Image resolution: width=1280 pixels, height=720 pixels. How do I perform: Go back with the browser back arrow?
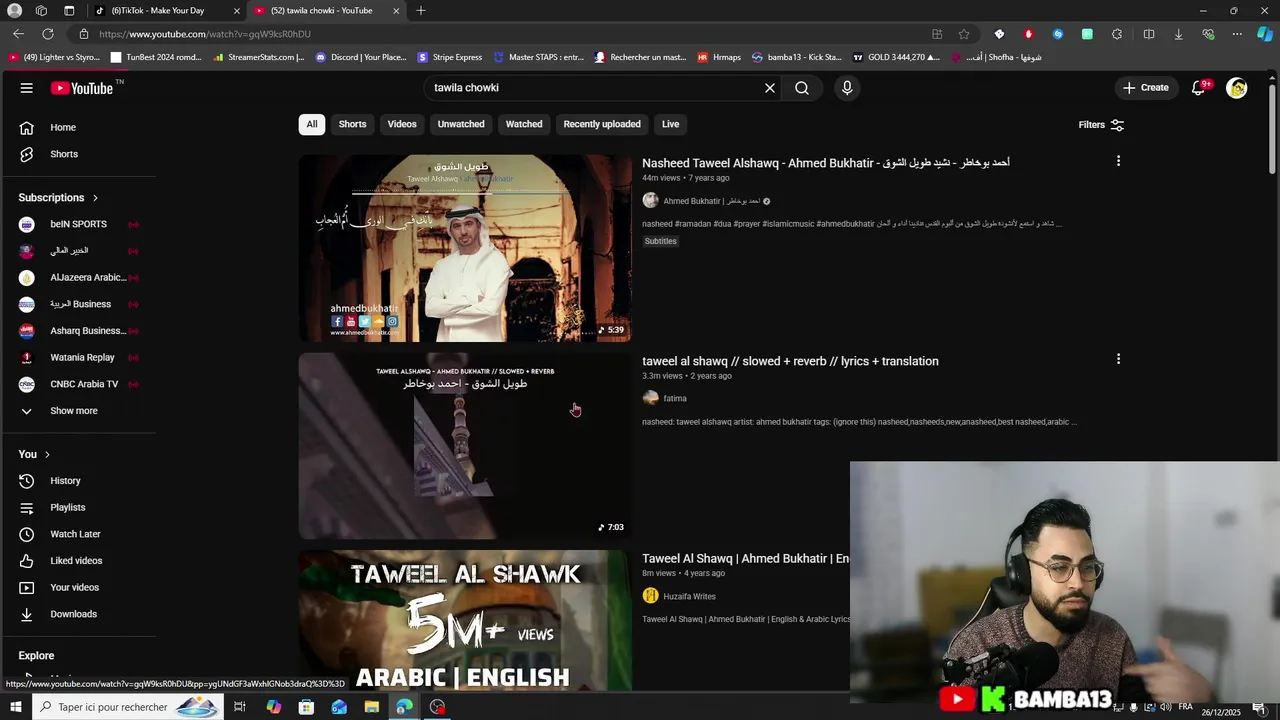pos(19,34)
